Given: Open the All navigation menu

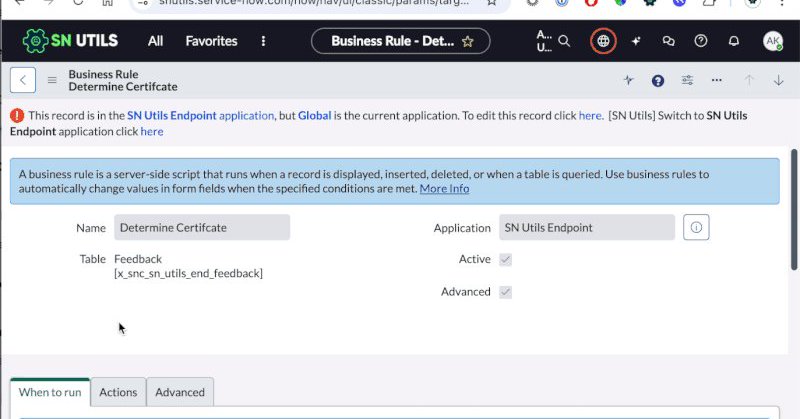Looking at the screenshot, I should [x=155, y=41].
